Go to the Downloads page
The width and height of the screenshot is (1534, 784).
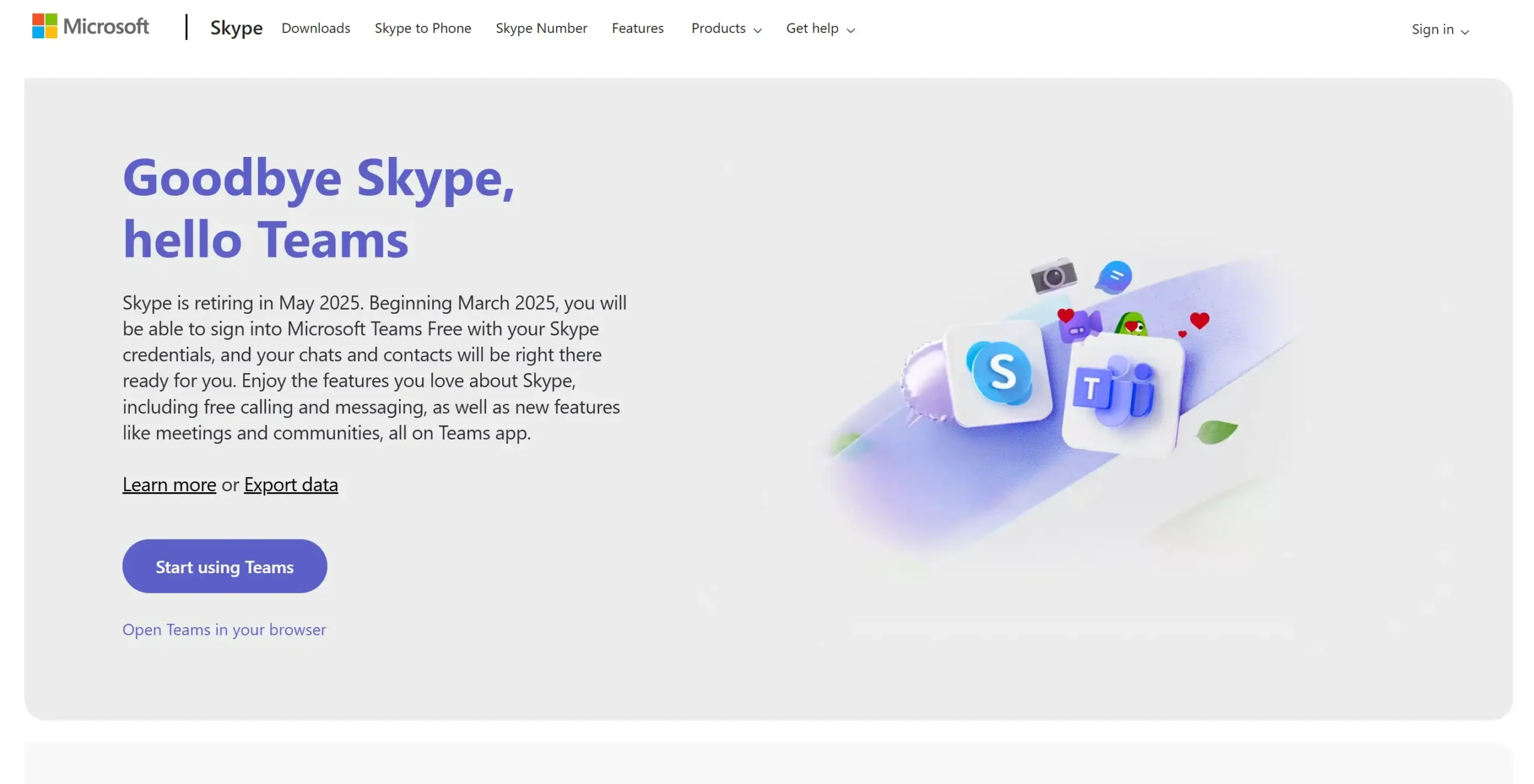click(x=316, y=28)
